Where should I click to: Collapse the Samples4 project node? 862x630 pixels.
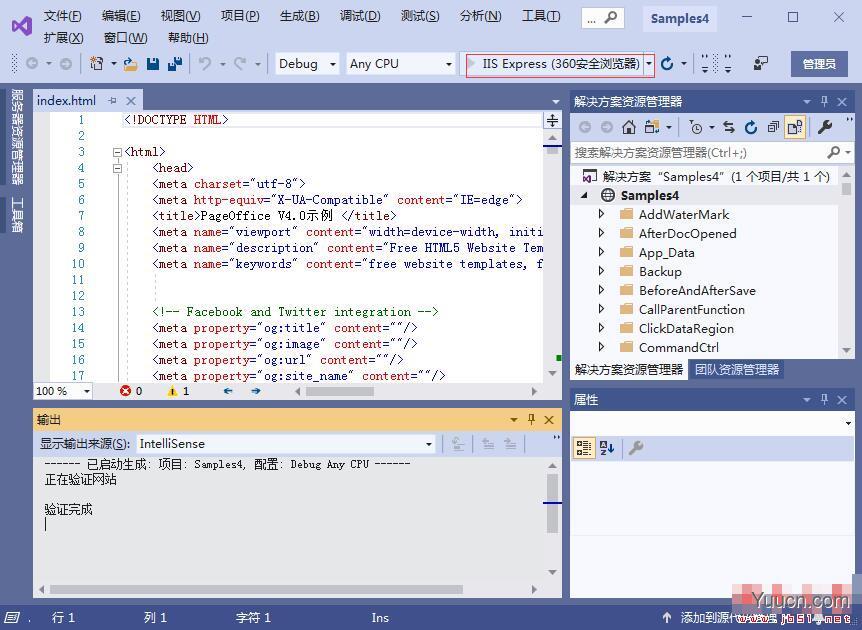click(x=584, y=195)
